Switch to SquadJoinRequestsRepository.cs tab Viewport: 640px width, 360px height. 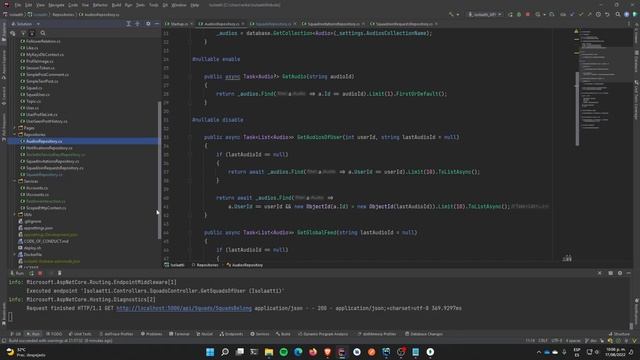pyautogui.click(x=401, y=24)
